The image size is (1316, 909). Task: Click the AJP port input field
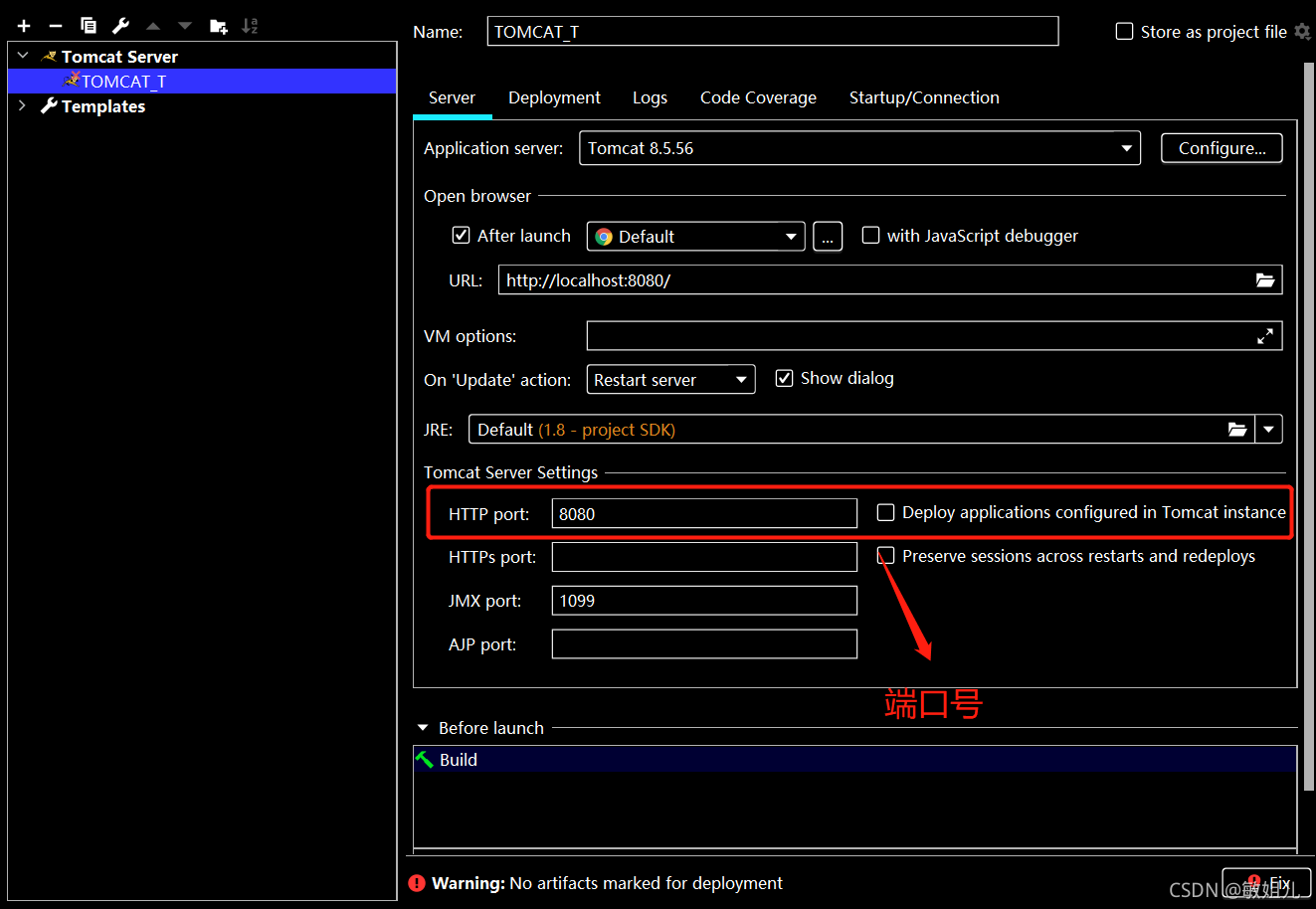(x=704, y=644)
